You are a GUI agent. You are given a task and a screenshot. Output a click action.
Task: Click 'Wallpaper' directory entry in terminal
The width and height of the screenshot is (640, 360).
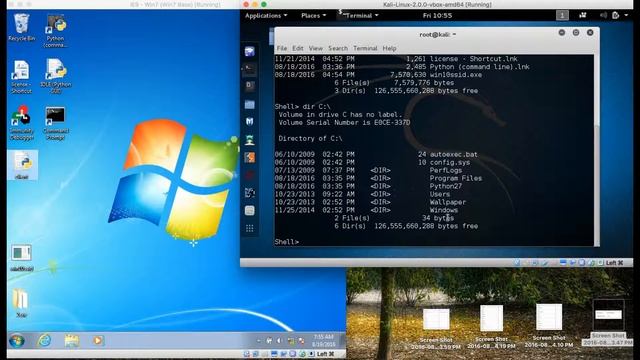point(447,202)
